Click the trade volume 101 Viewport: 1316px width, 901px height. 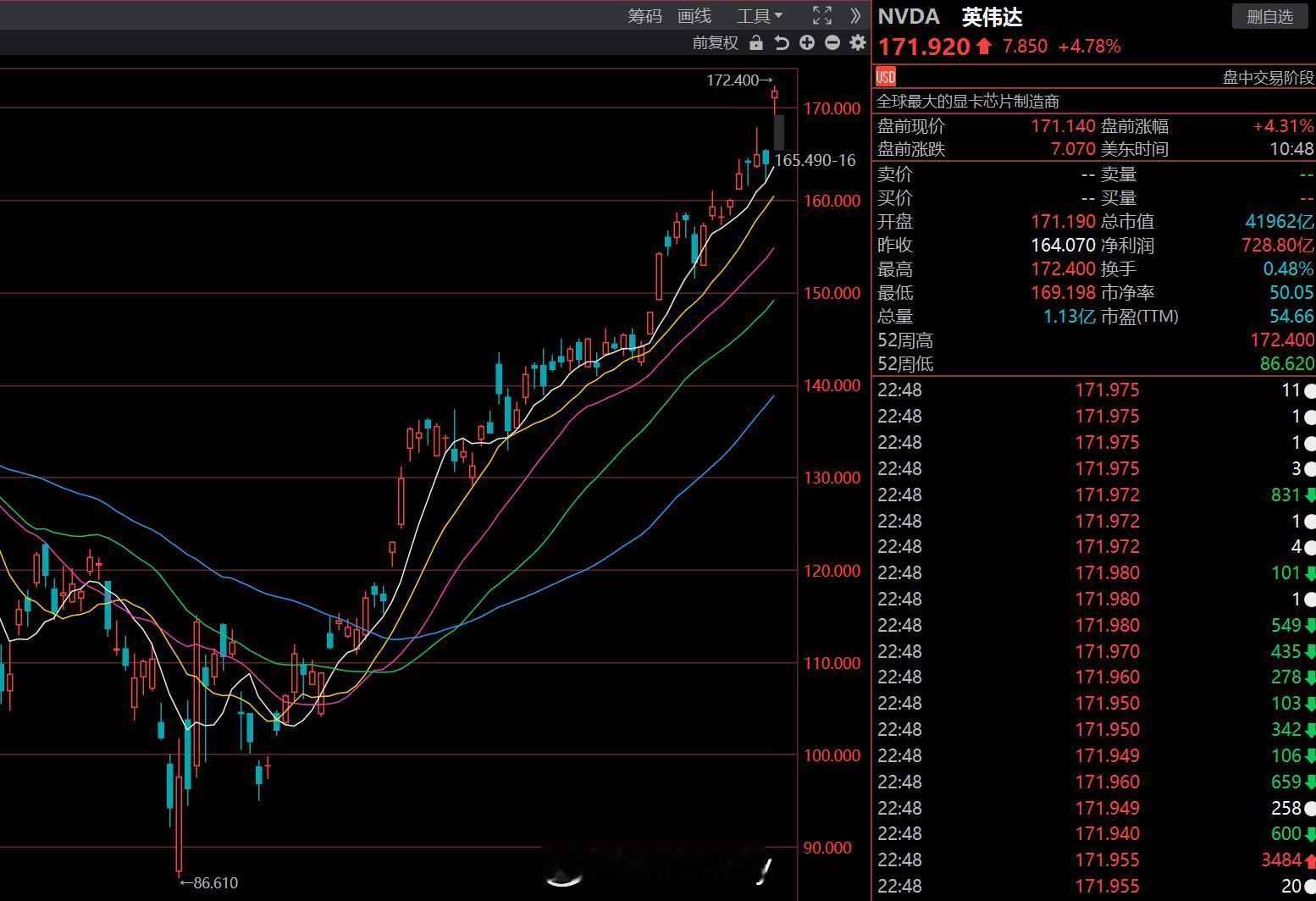1286,573
